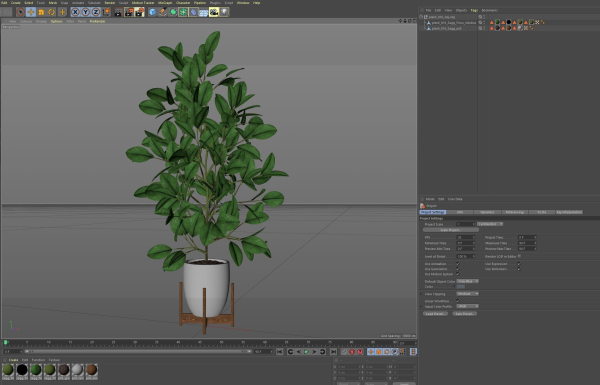The width and height of the screenshot is (600, 385).
Task: Open the deformer objects icon
Action: 193,12
